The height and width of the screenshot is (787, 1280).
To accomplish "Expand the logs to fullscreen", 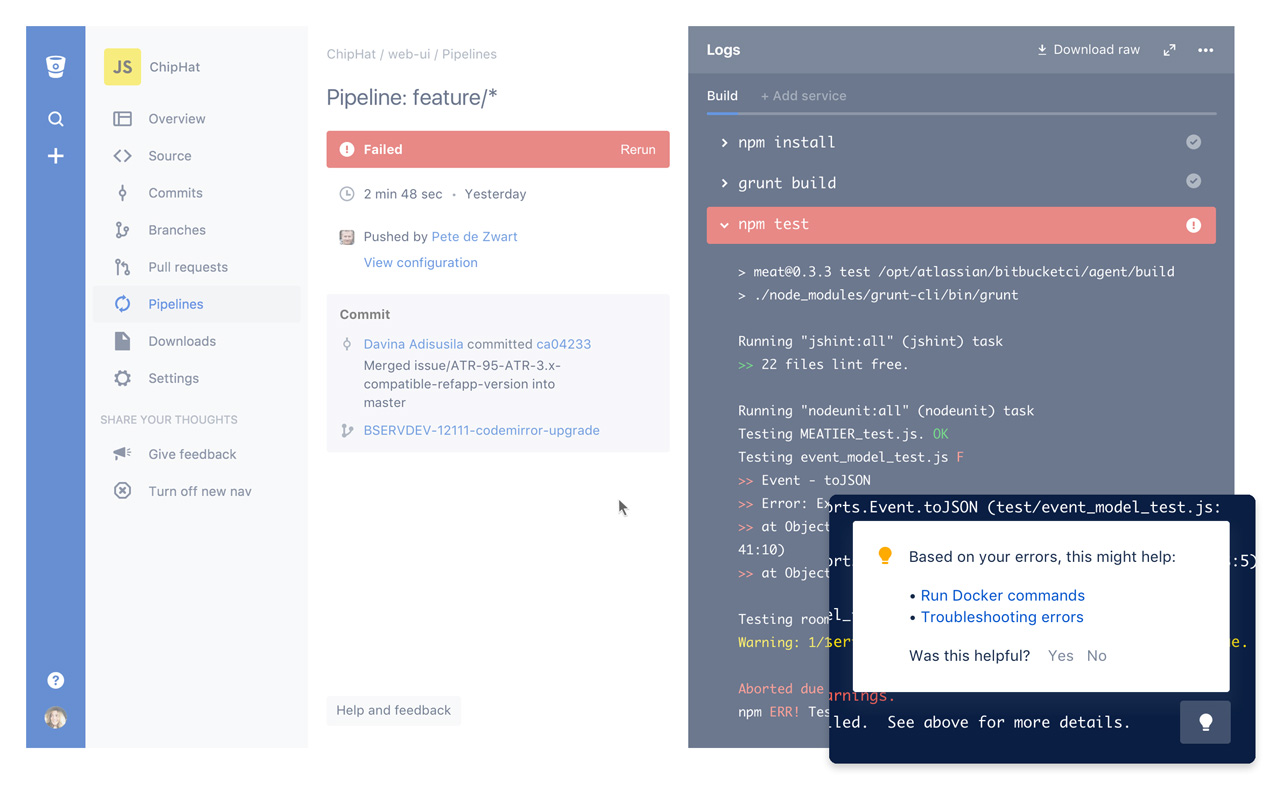I will pyautogui.click(x=1169, y=50).
